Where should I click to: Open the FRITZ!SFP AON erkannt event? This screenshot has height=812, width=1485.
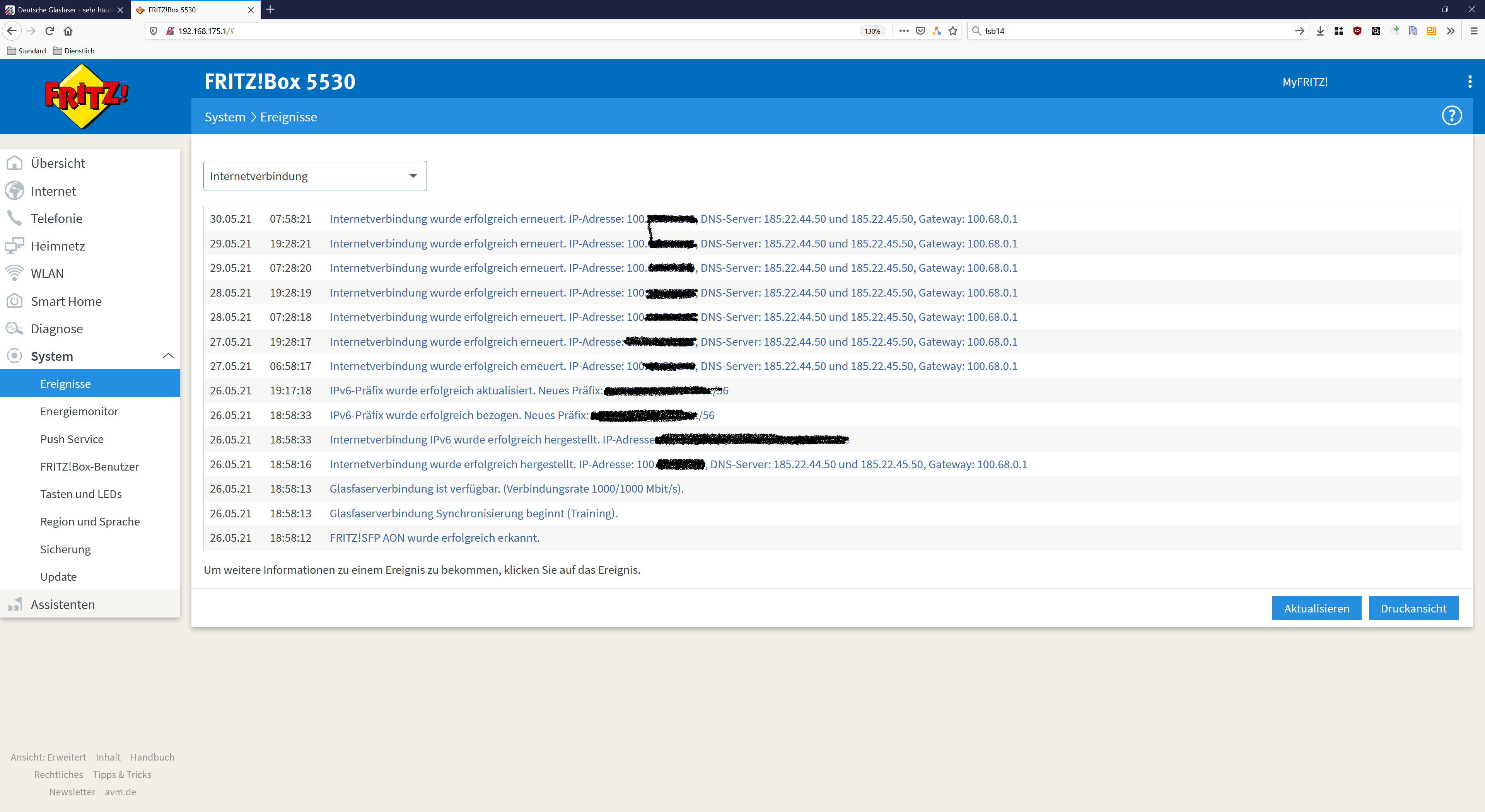coord(832,538)
